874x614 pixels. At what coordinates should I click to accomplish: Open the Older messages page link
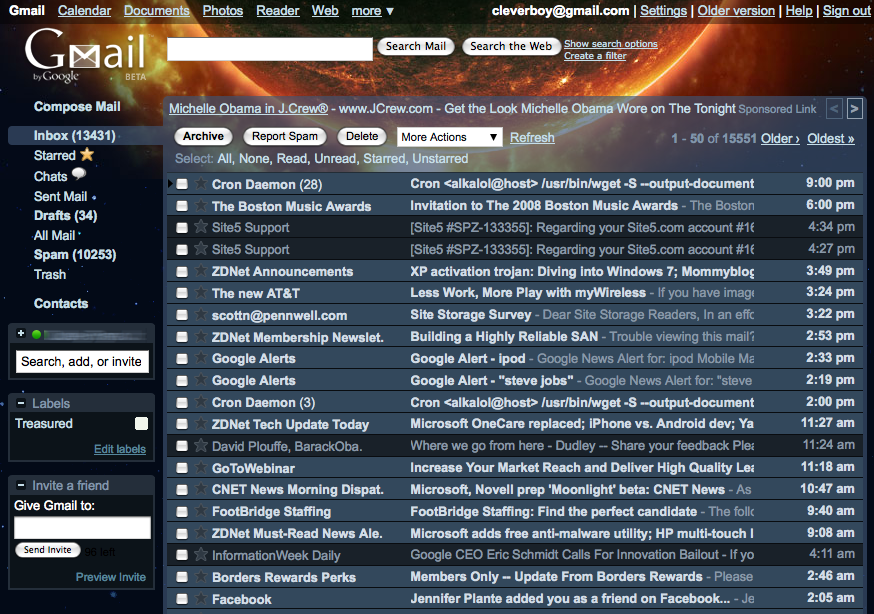(x=780, y=139)
